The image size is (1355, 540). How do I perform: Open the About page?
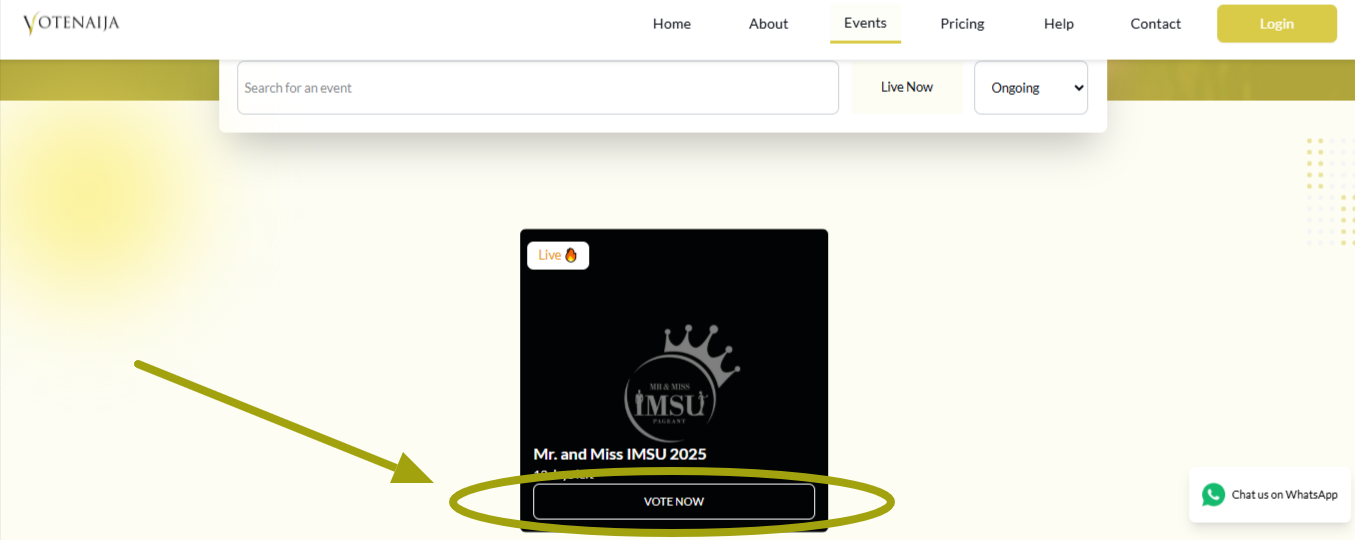click(768, 24)
